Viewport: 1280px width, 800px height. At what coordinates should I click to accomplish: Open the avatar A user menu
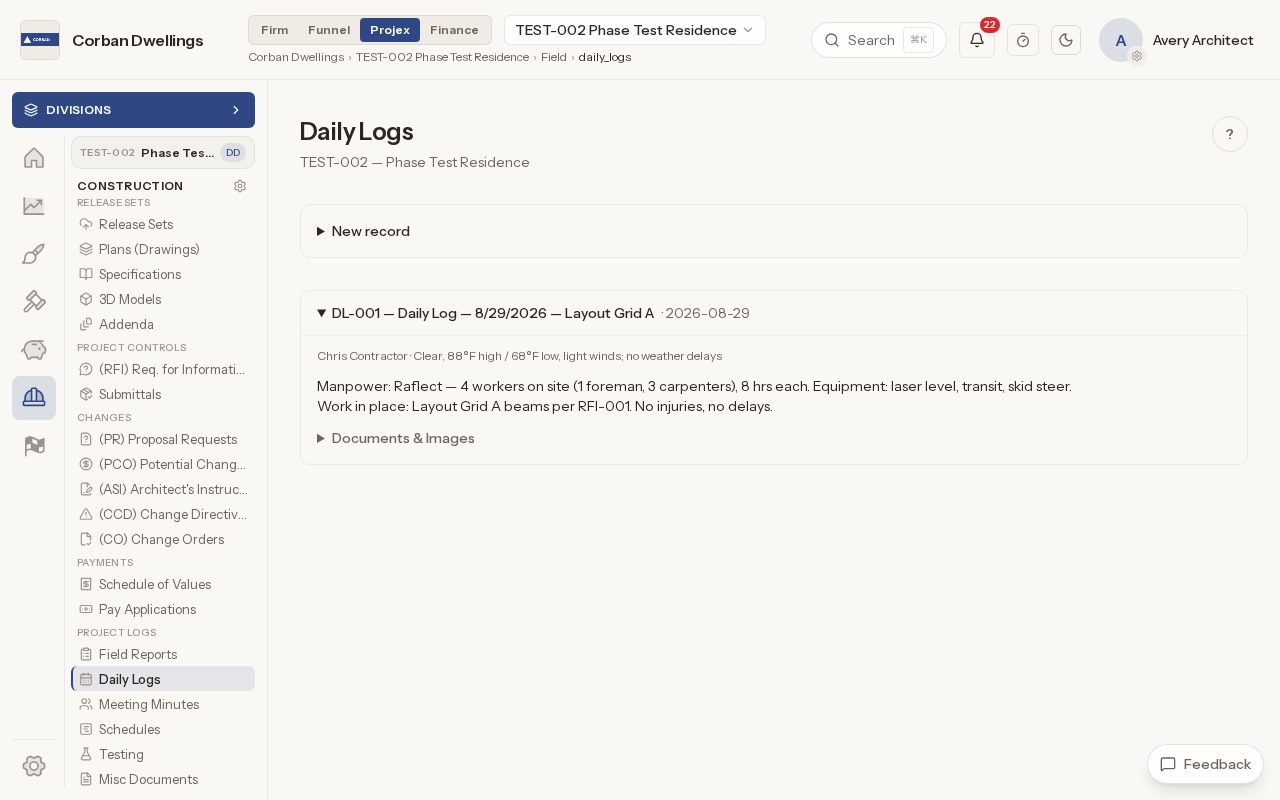coord(1121,40)
